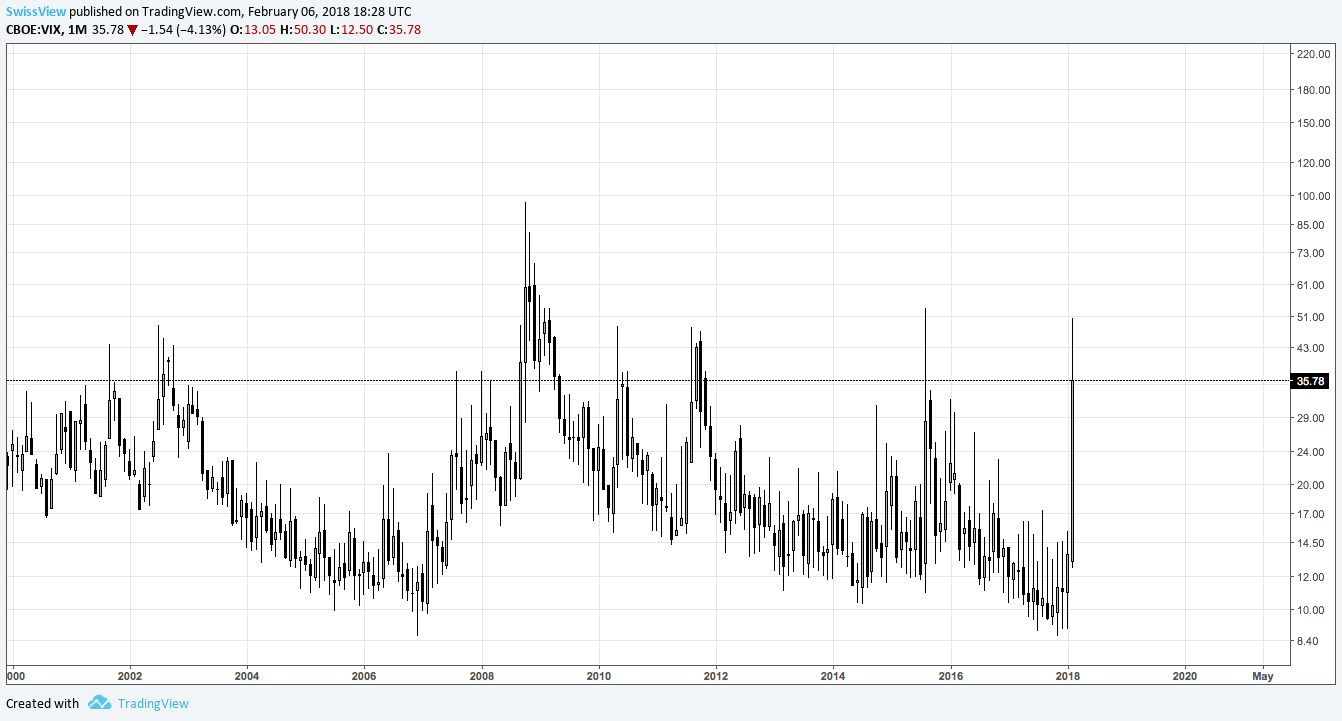Click the May time axis label

click(1262, 676)
